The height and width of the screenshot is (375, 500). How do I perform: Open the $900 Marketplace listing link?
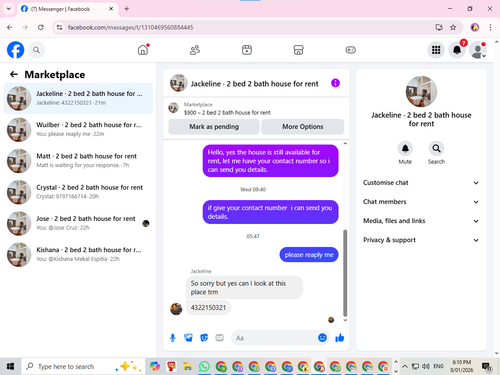tap(227, 113)
